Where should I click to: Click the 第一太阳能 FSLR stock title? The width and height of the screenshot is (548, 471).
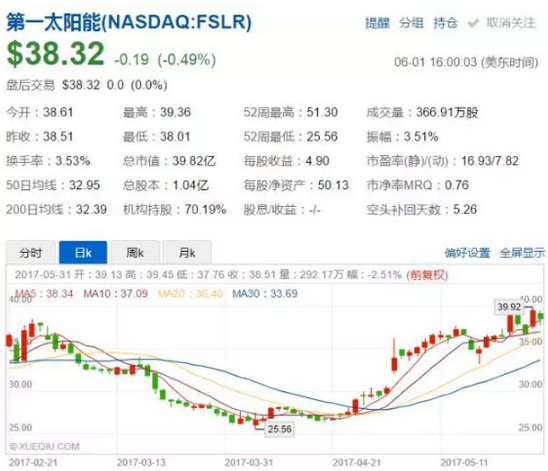tap(129, 22)
